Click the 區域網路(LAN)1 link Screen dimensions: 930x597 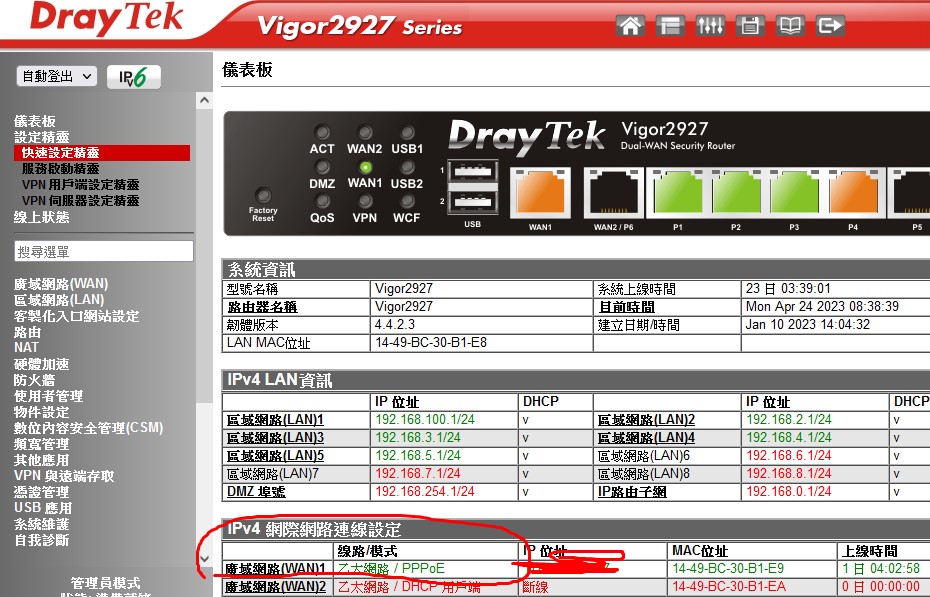276,420
